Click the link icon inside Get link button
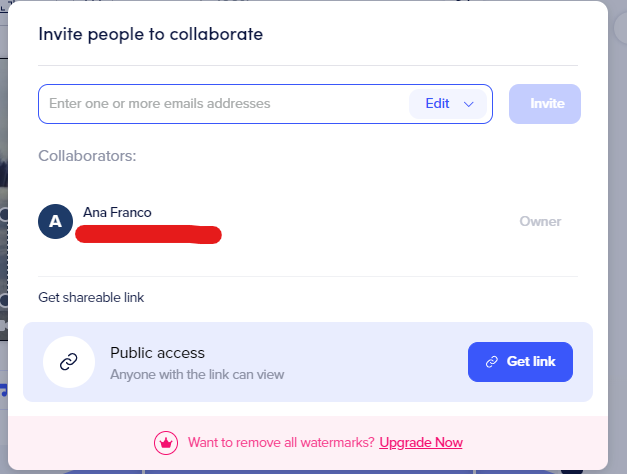This screenshot has width=627, height=474. pos(491,362)
